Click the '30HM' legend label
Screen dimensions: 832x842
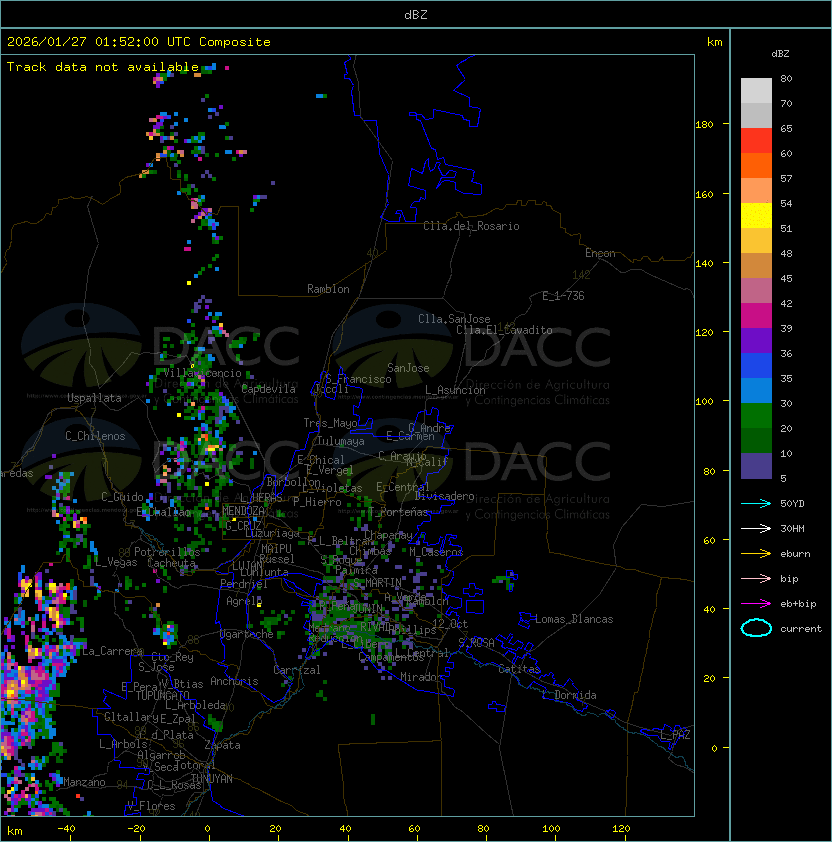(792, 528)
